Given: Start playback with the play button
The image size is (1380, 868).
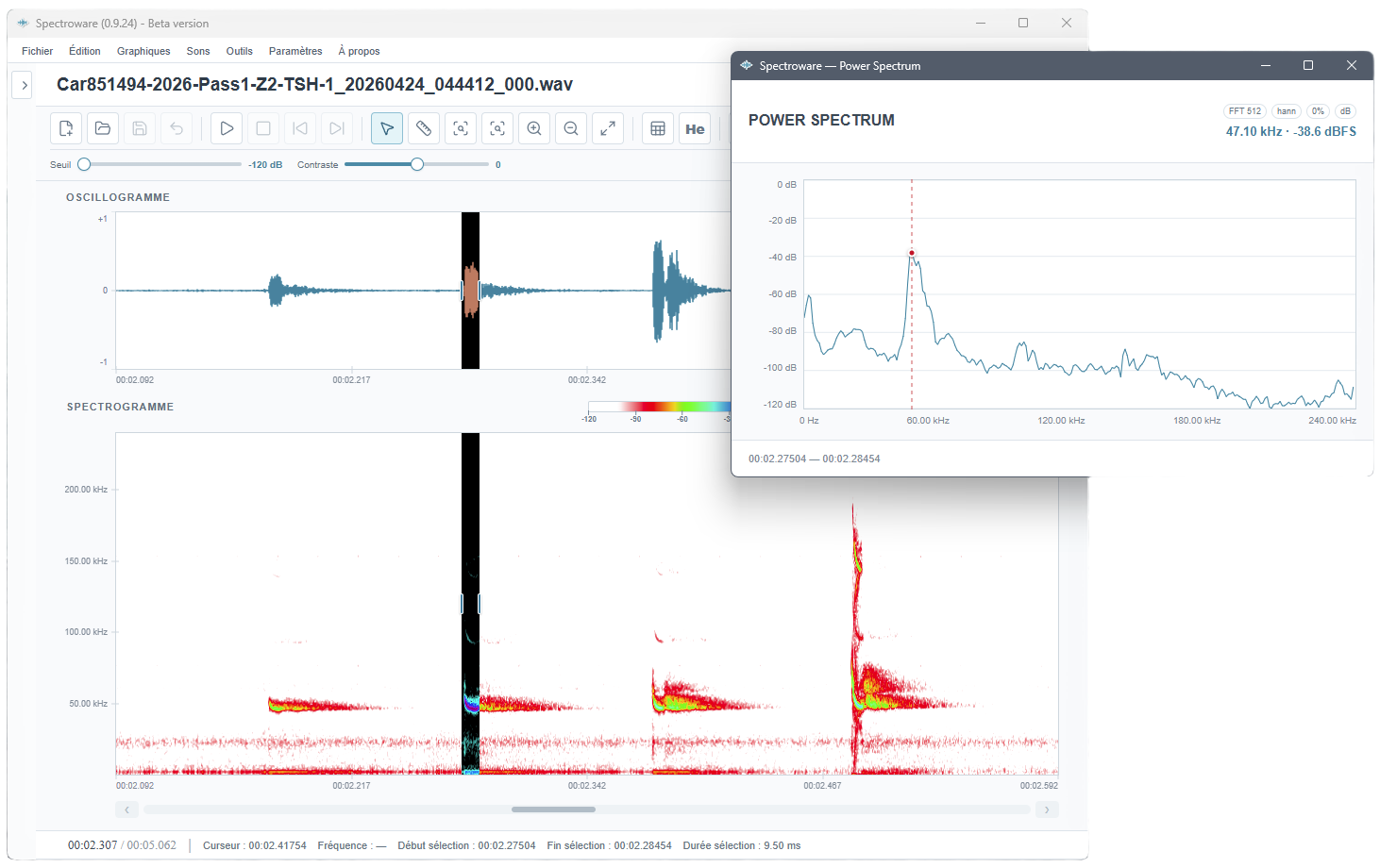Looking at the screenshot, I should pyautogui.click(x=227, y=128).
